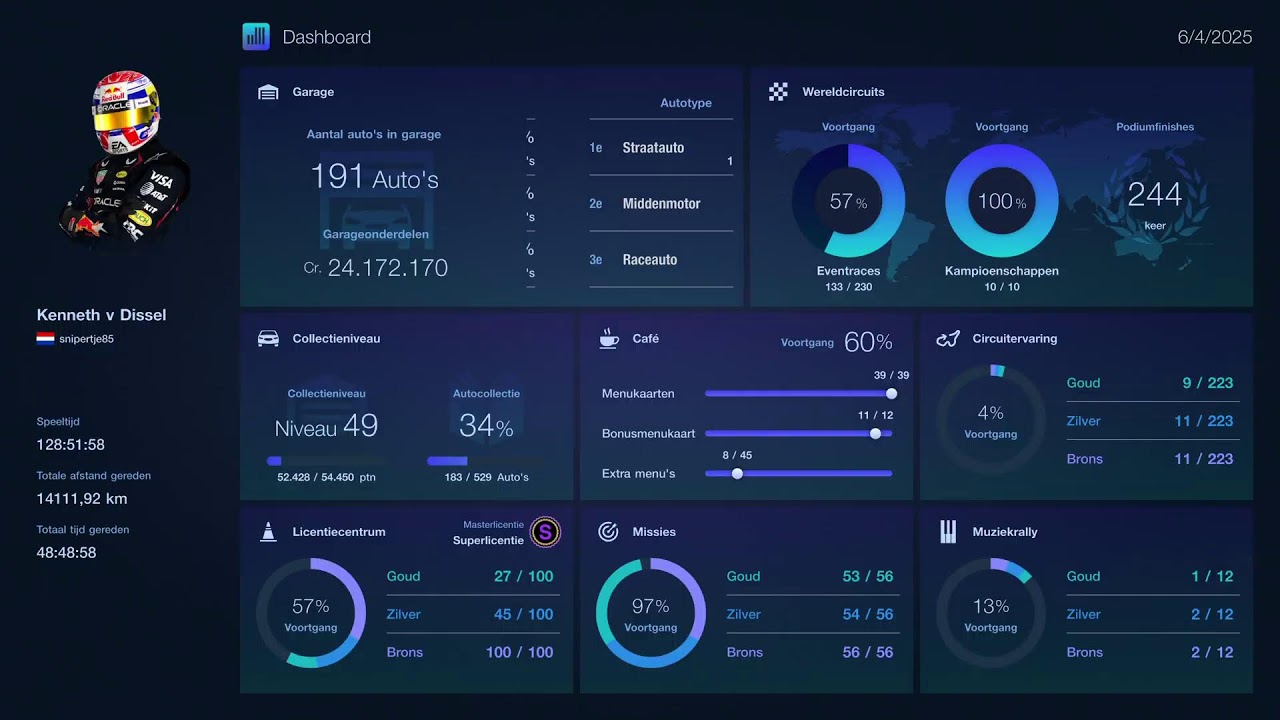Click Licentiecentrum Brons 100 / 100 row
The image size is (1280, 720).
coord(473,652)
